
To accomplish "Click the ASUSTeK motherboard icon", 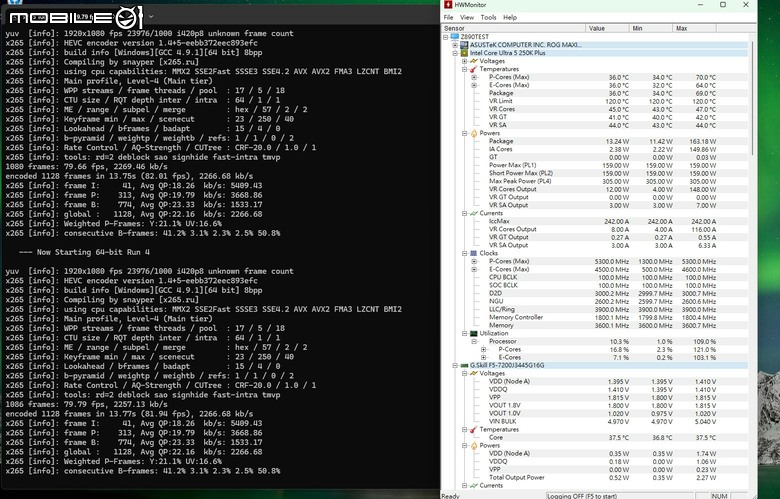I will (x=464, y=45).
